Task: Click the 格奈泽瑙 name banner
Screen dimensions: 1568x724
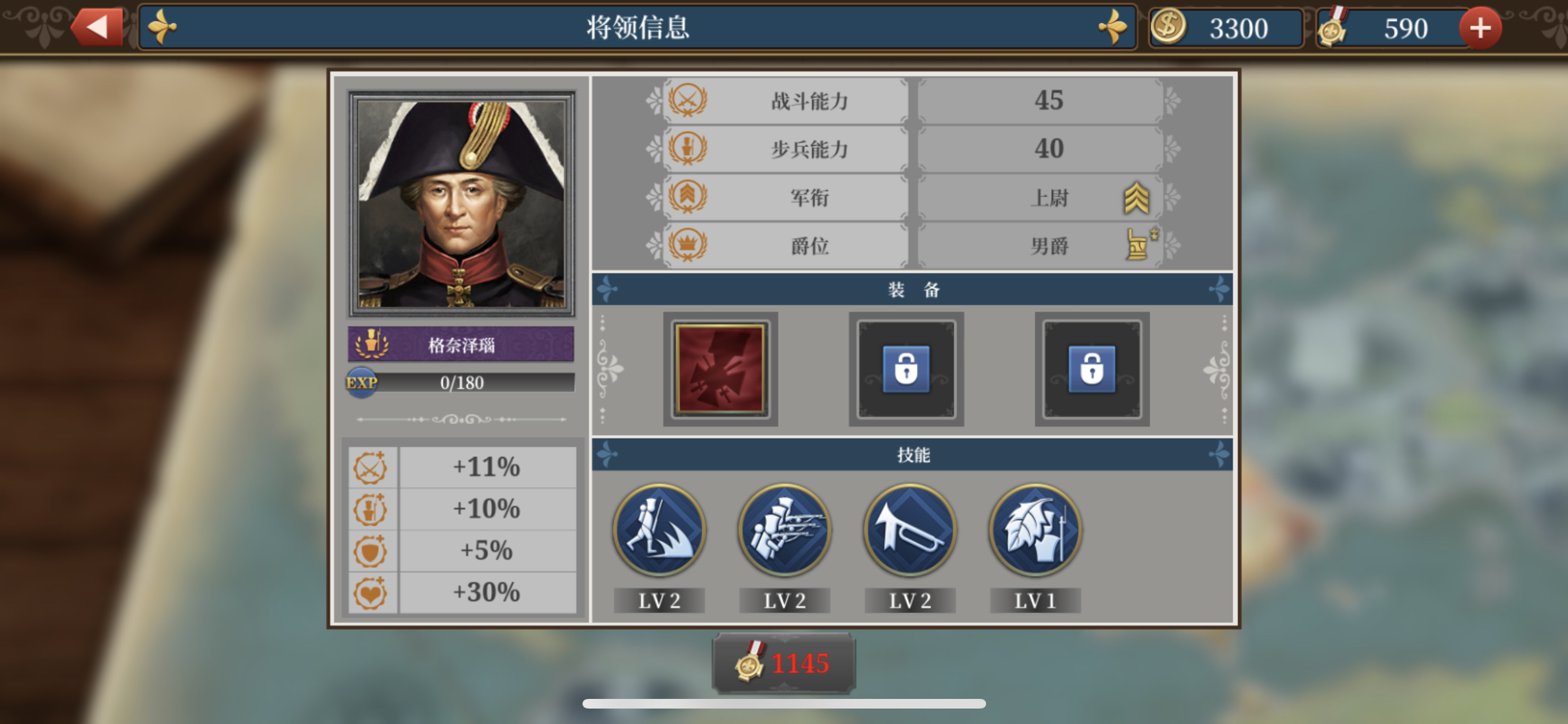Action: point(461,344)
